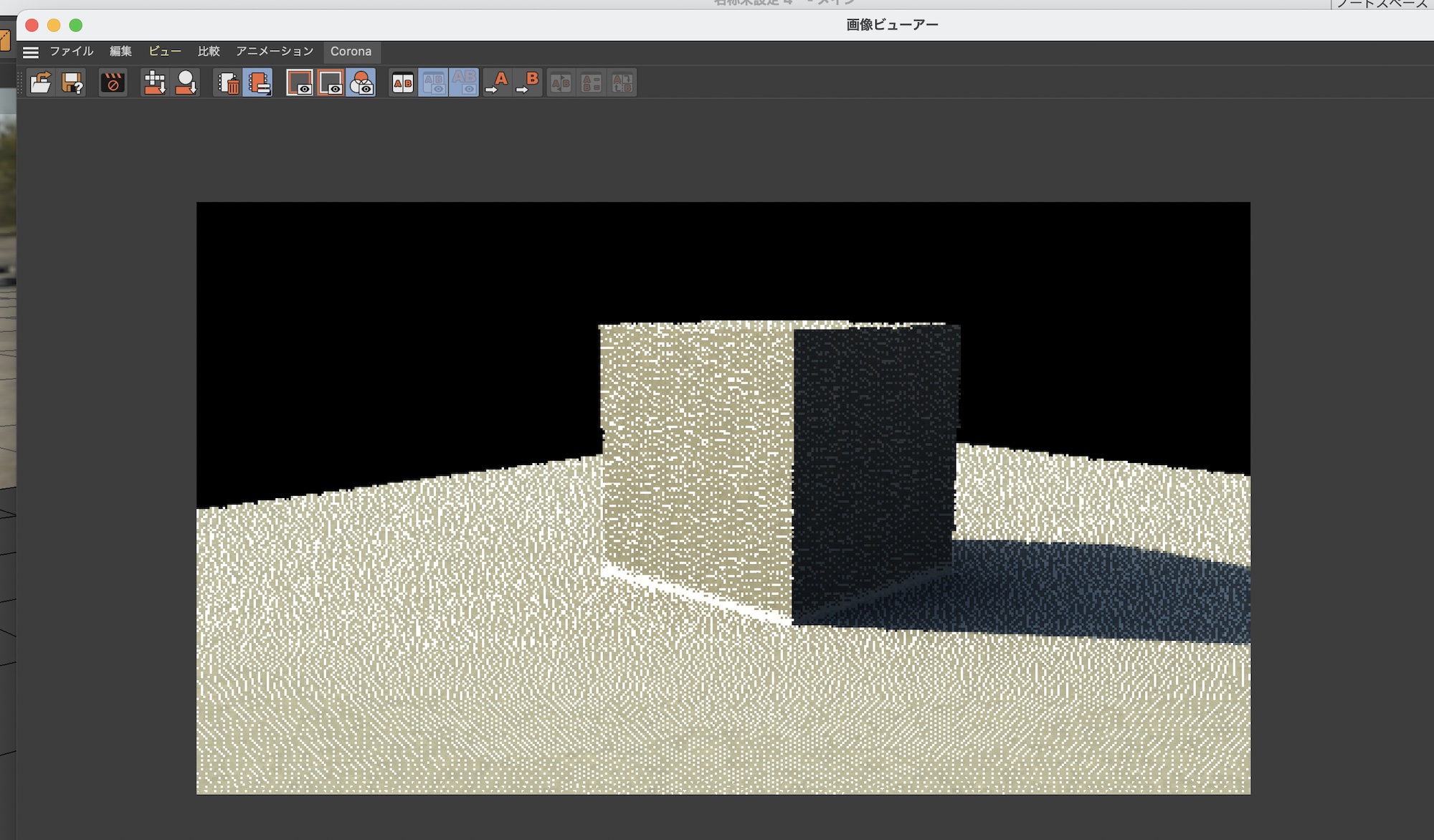Click the open file folder icon
The image size is (1434, 840).
41,83
